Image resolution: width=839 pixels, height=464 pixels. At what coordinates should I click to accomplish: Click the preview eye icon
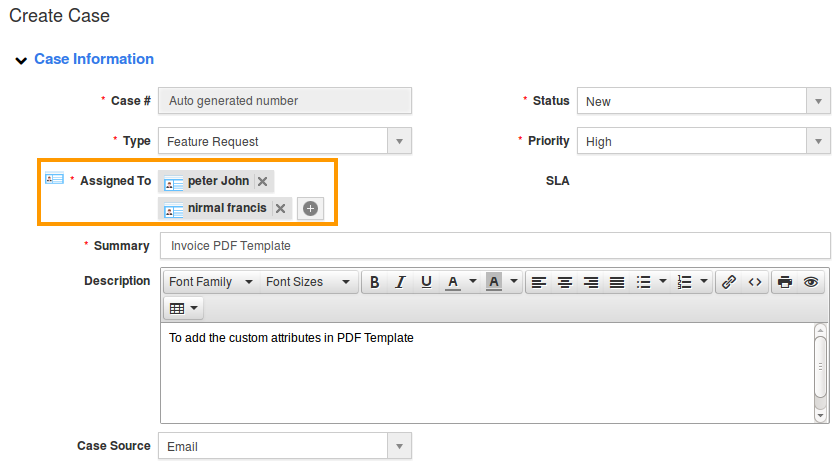pos(811,282)
